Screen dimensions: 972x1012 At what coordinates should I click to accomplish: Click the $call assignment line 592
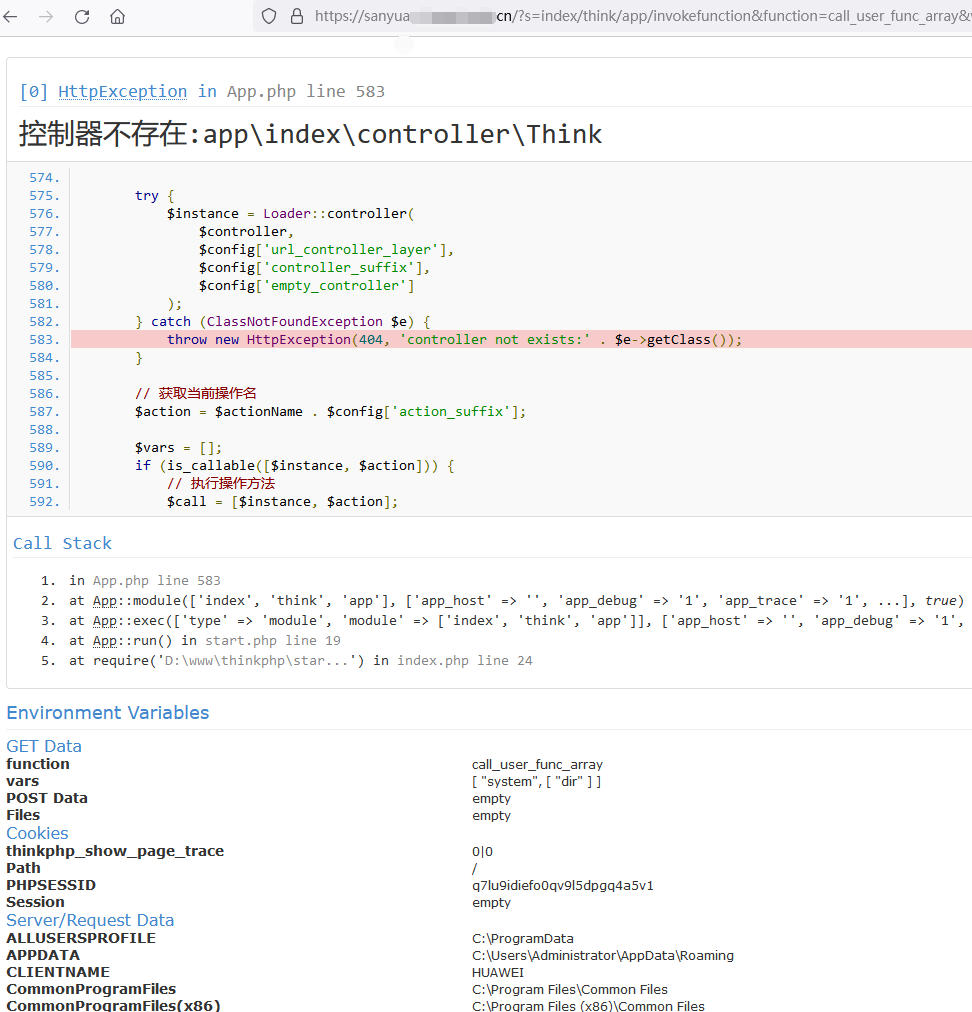click(x=283, y=501)
